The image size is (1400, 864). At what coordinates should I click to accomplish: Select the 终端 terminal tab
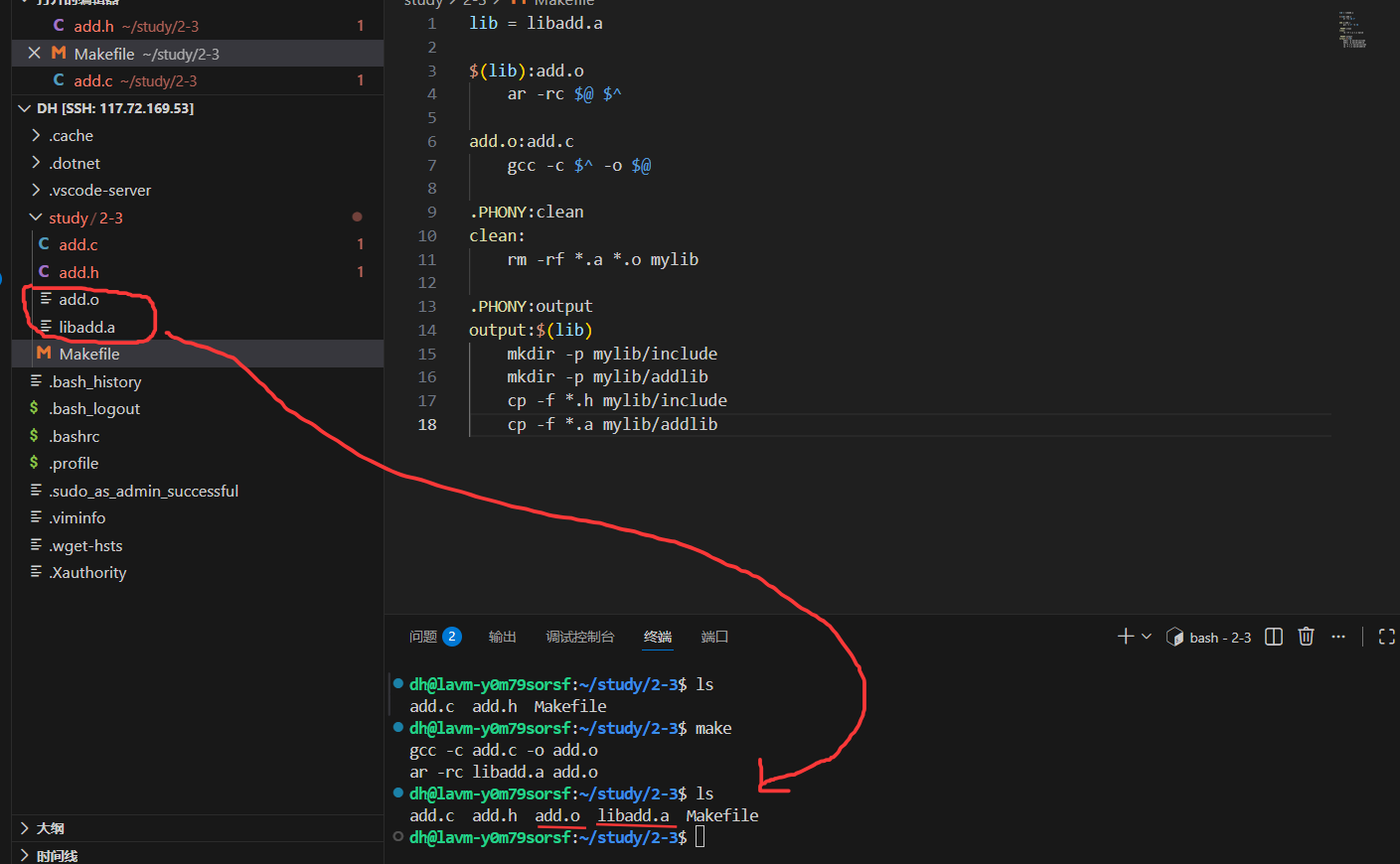point(658,637)
